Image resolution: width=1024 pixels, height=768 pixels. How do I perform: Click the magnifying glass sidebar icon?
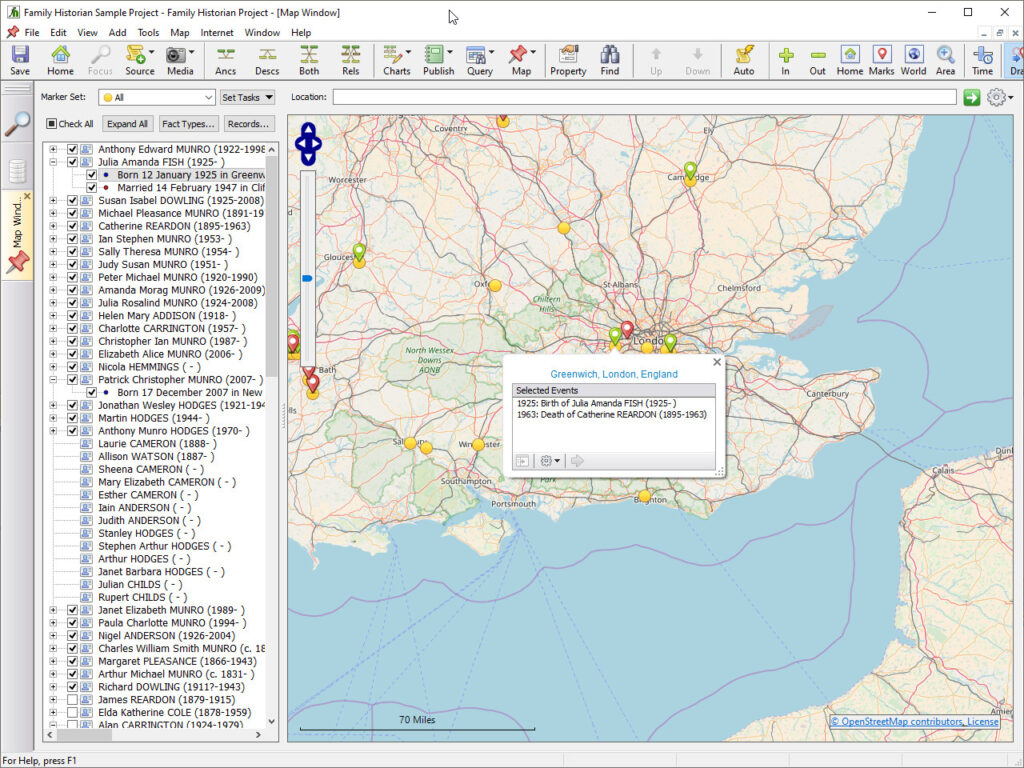coord(17,124)
